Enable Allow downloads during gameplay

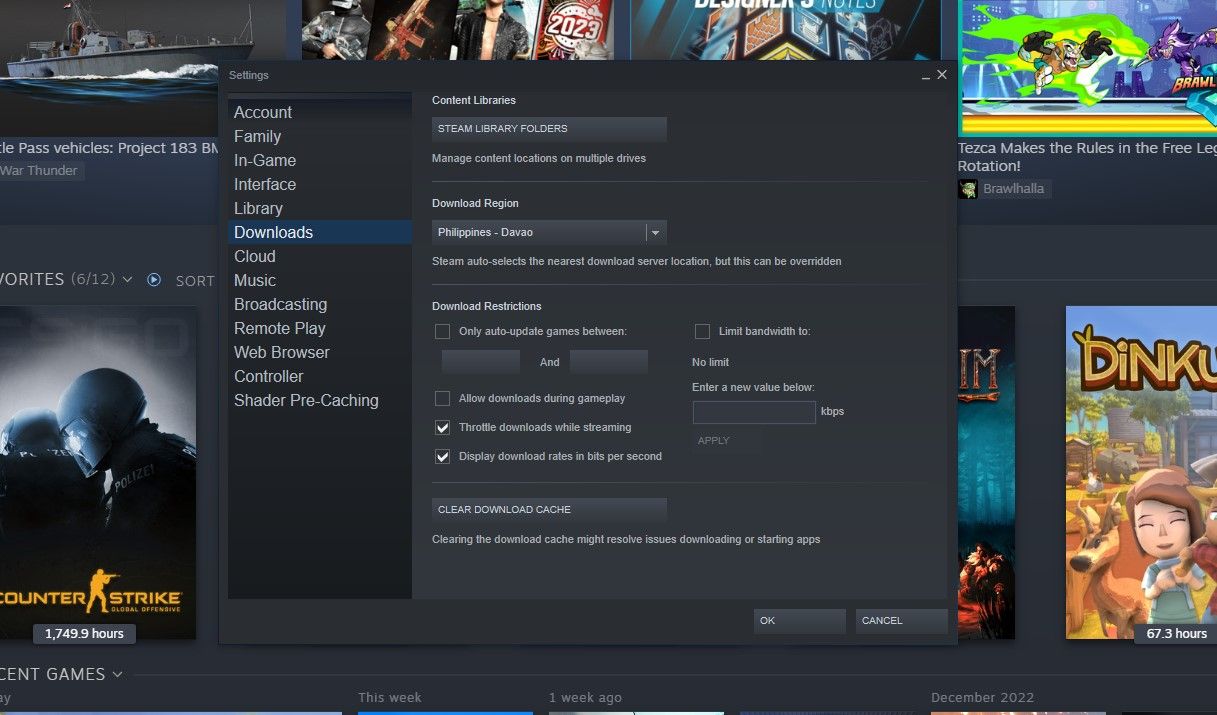pyautogui.click(x=442, y=398)
